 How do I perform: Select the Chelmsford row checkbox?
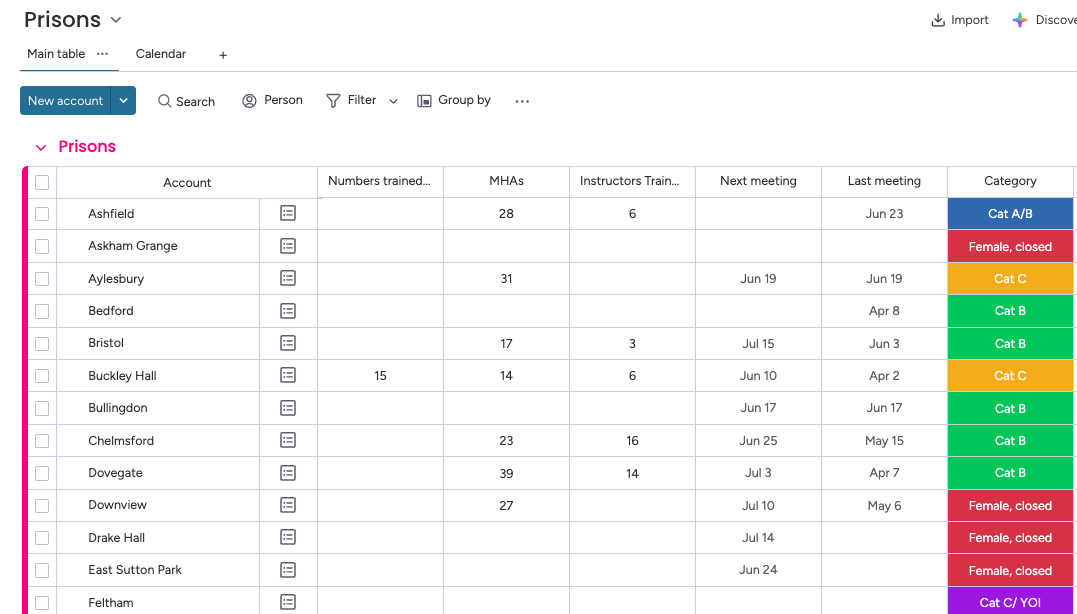click(42, 441)
